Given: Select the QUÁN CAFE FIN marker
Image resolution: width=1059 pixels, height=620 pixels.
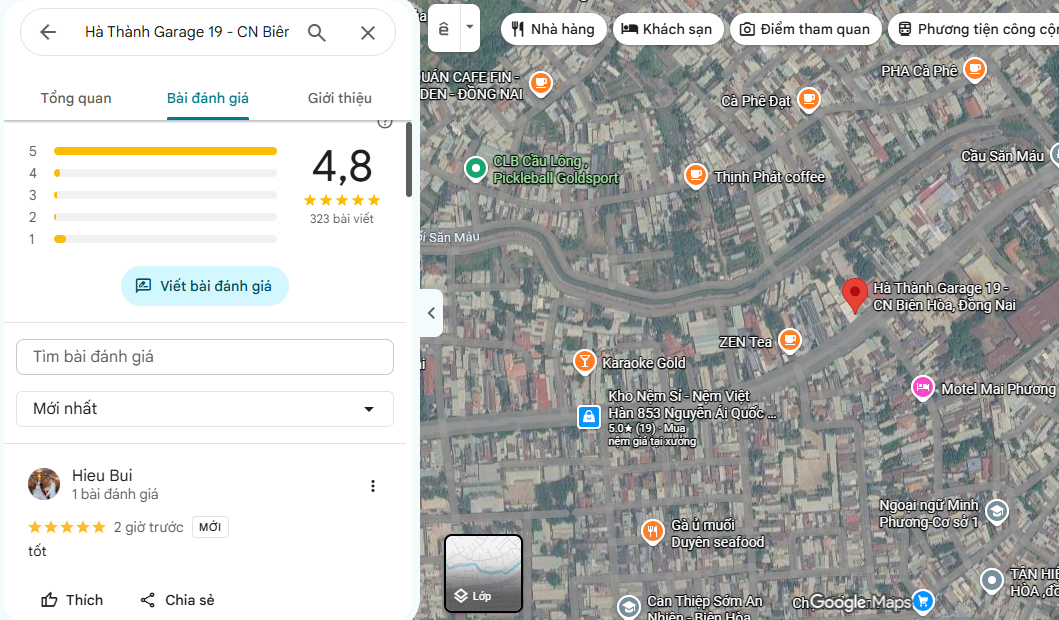Looking at the screenshot, I should tap(540, 83).
